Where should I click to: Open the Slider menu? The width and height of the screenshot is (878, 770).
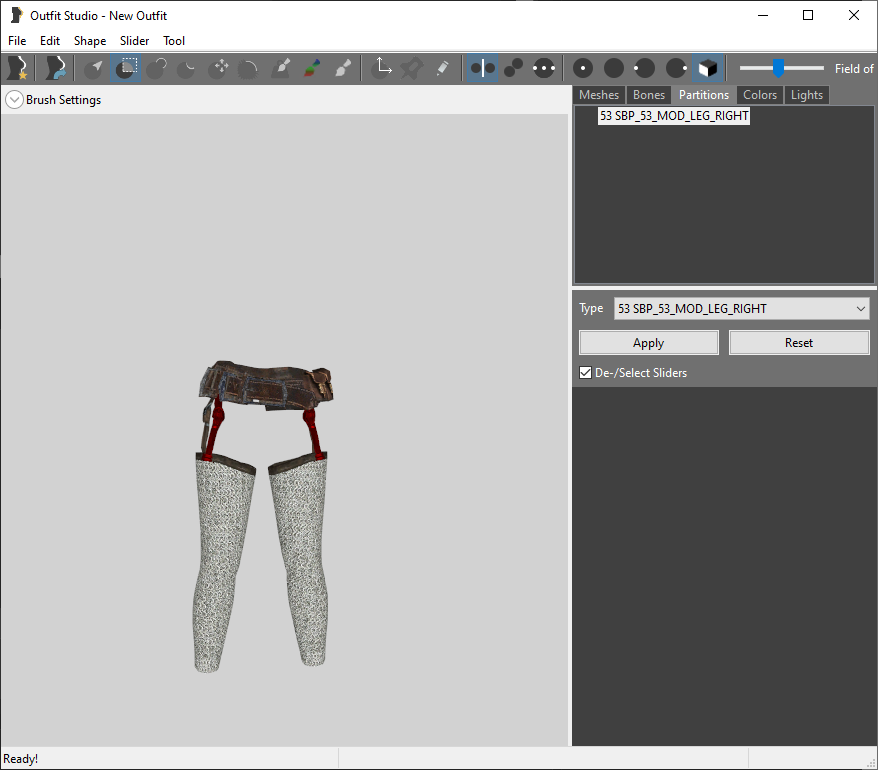coord(134,41)
